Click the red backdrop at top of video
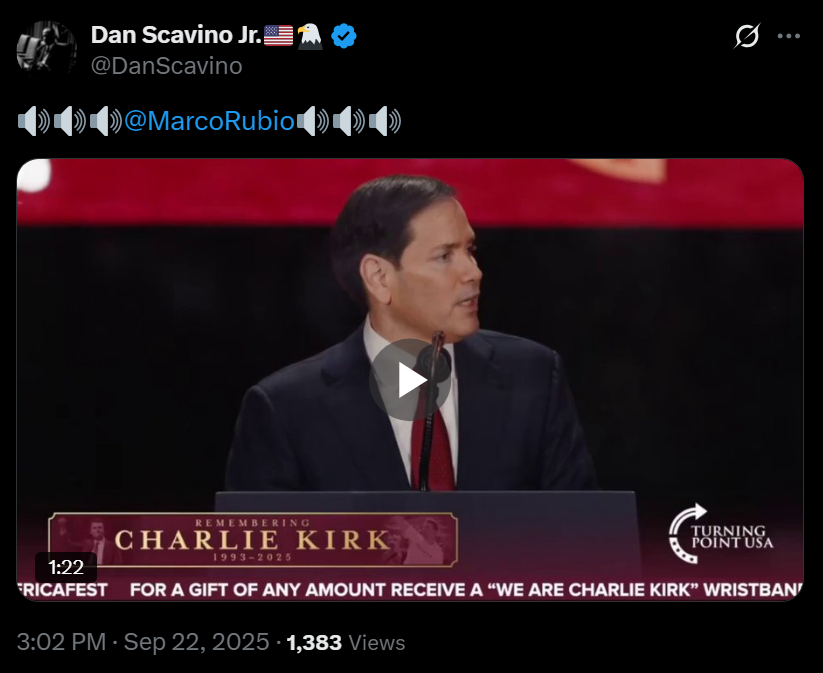 coord(409,192)
